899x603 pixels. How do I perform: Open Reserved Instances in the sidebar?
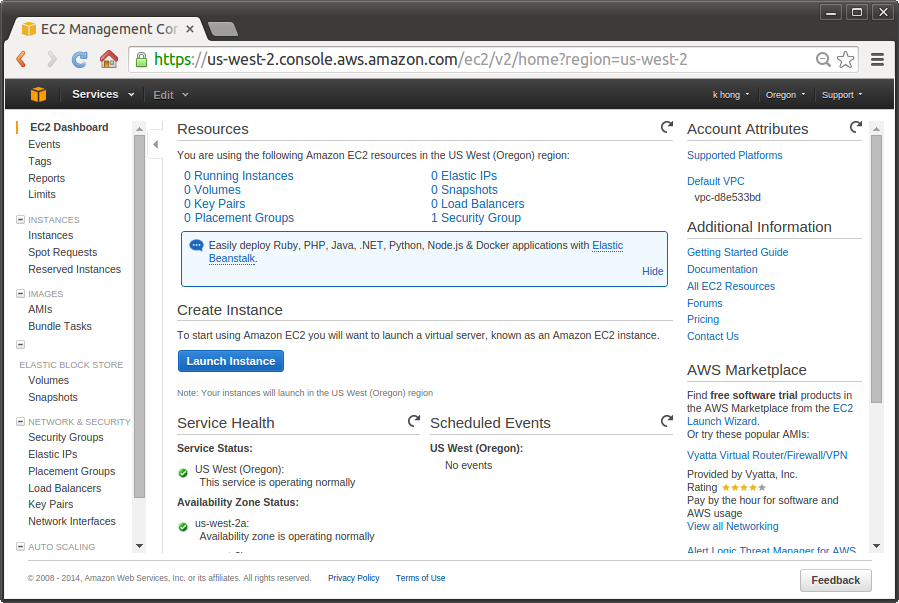[x=75, y=269]
